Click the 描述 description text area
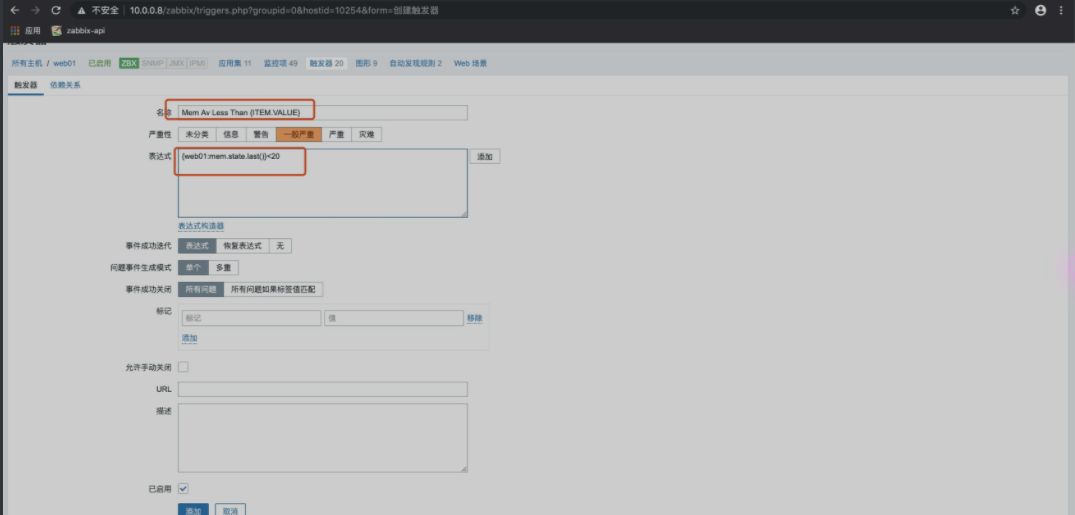 [323, 438]
